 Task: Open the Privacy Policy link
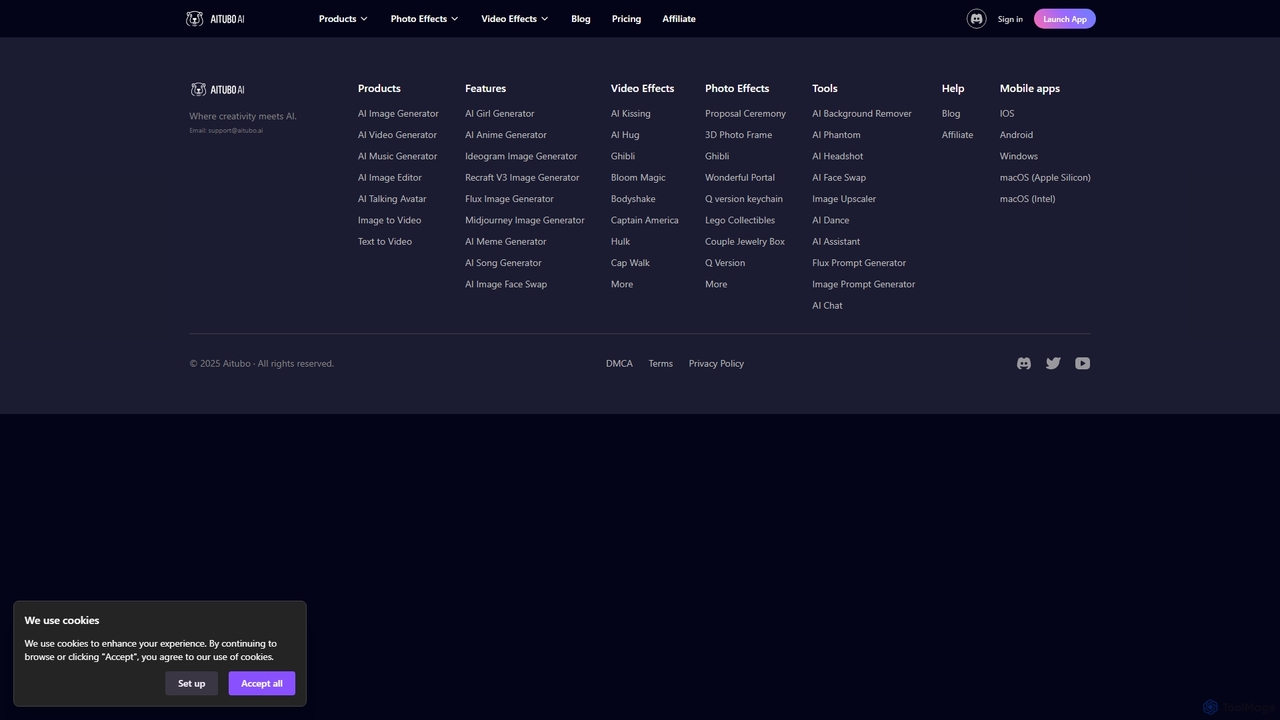716,364
